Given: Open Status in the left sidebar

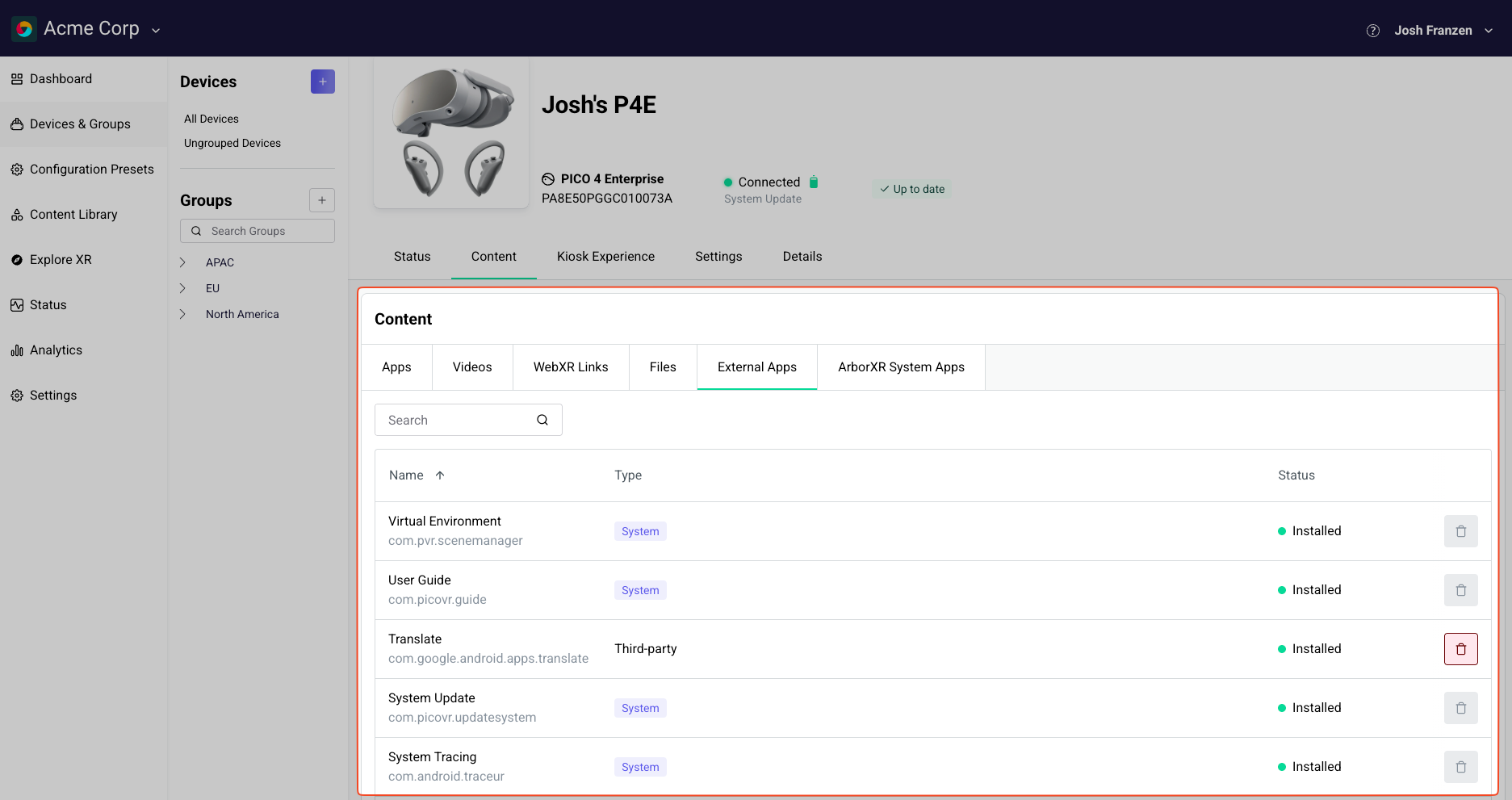Looking at the screenshot, I should click(x=83, y=305).
